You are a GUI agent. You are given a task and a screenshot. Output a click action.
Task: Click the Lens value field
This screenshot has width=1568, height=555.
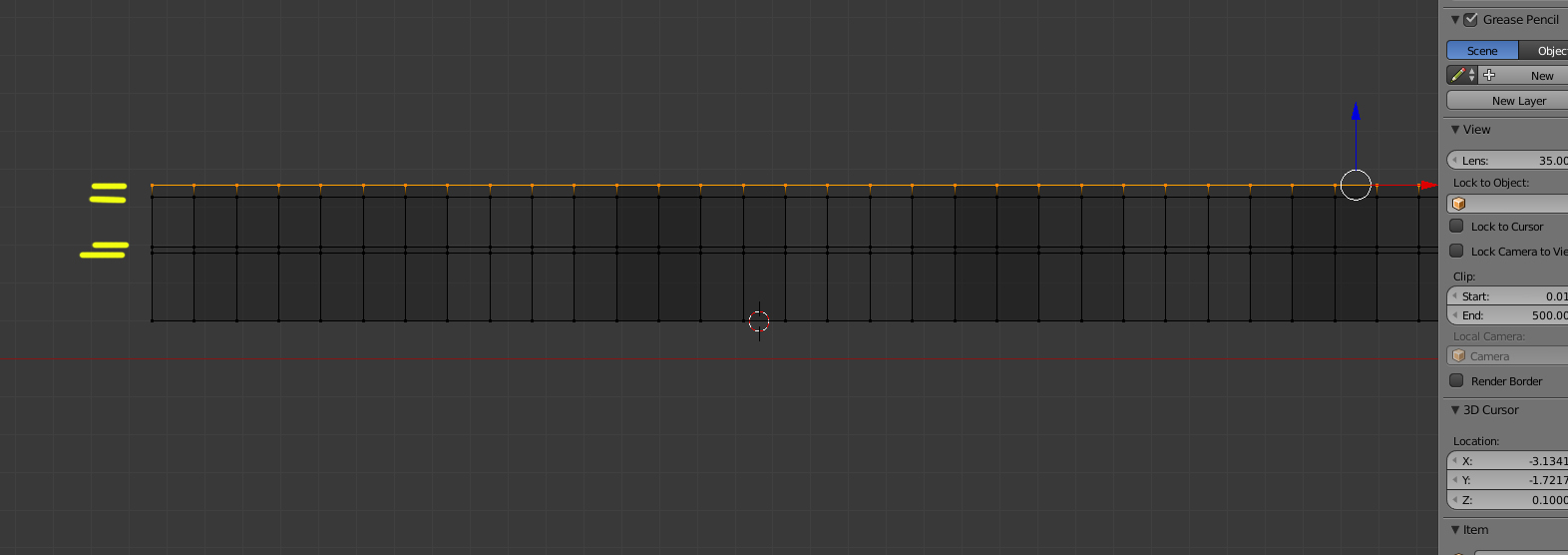pyautogui.click(x=1507, y=160)
